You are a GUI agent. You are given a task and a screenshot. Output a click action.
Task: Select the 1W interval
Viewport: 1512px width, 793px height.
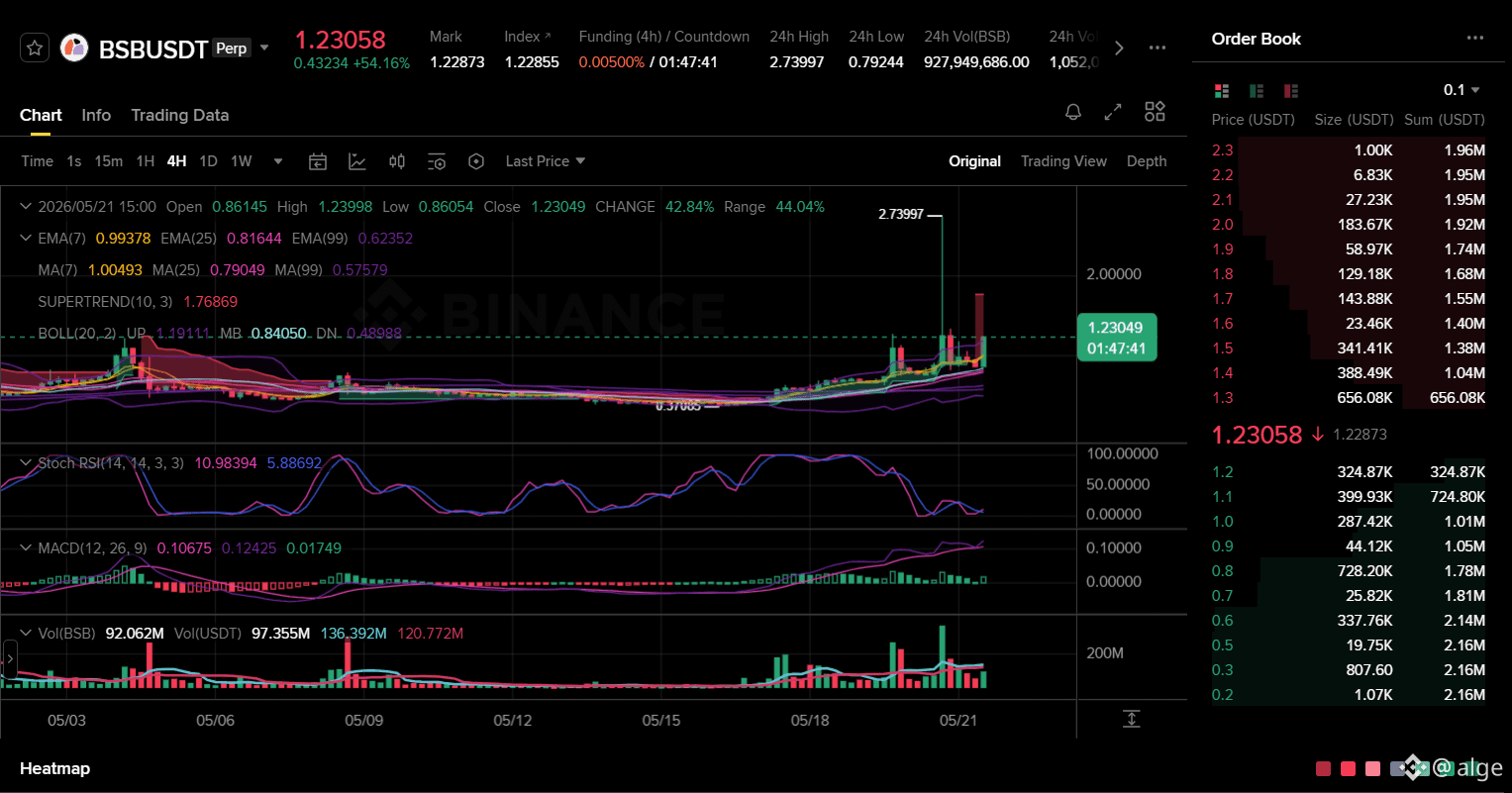pos(242,161)
